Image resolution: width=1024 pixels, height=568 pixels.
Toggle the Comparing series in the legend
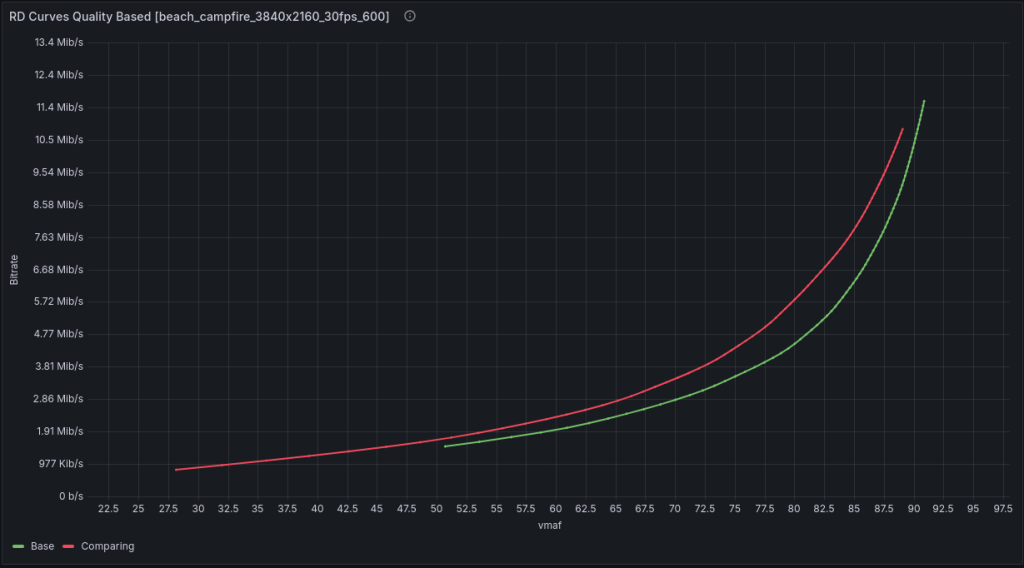[x=108, y=546]
